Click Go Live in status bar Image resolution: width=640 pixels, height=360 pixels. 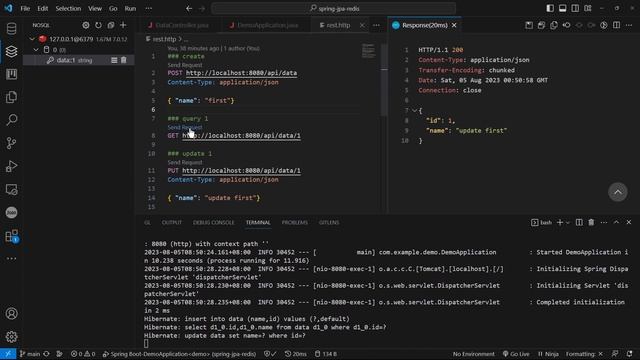(516, 354)
